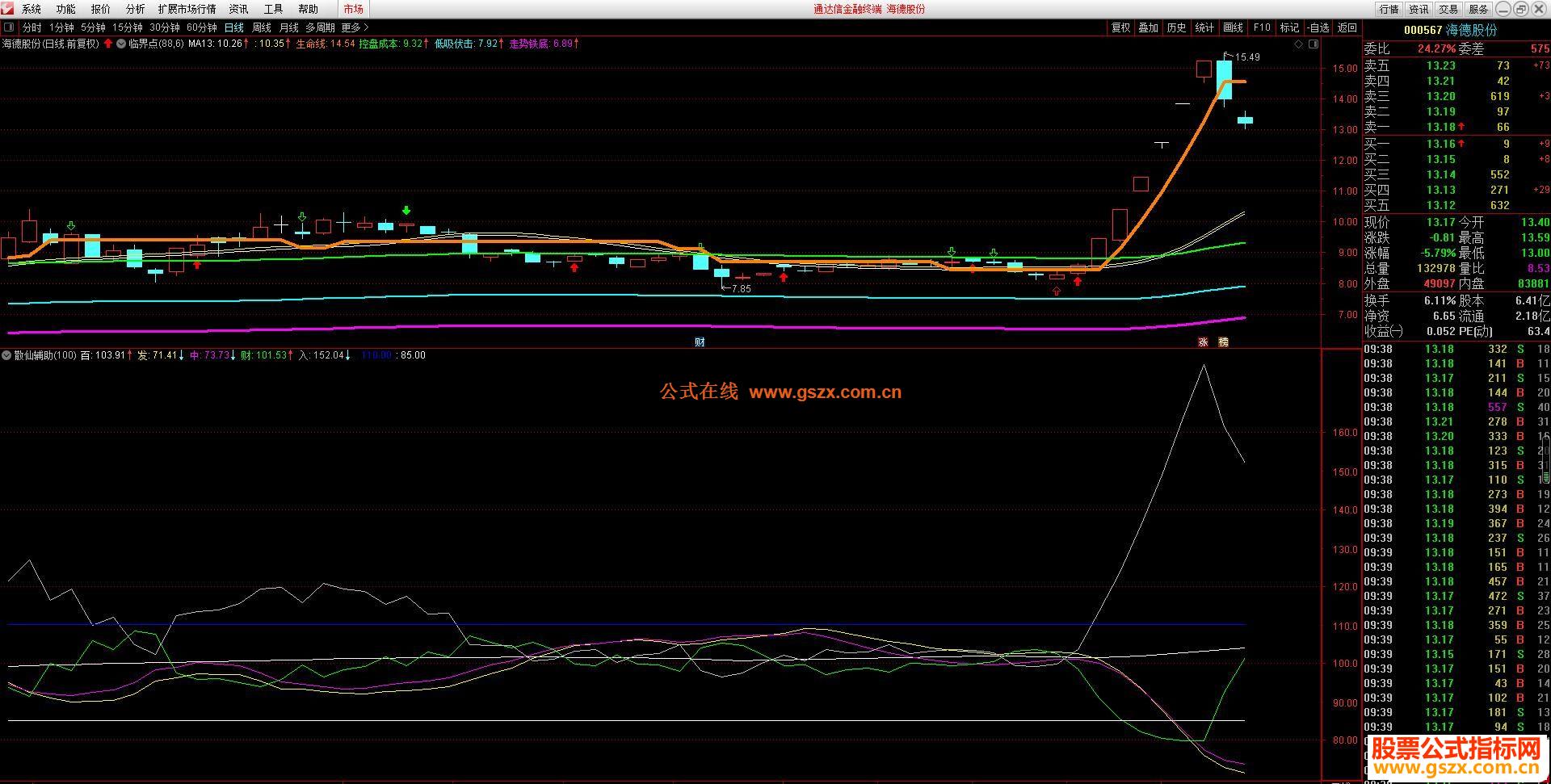The height and width of the screenshot is (784, 1551).
Task: Click the www.gszx.com.cn link text
Action: tap(825, 392)
